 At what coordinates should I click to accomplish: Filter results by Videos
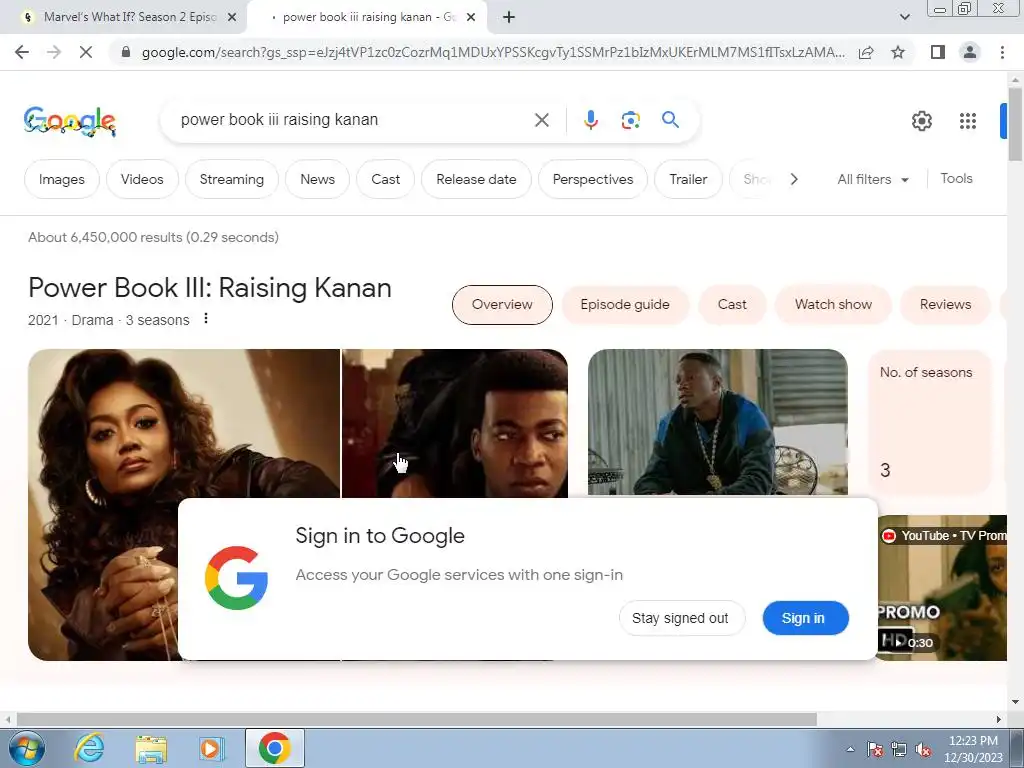pos(142,180)
